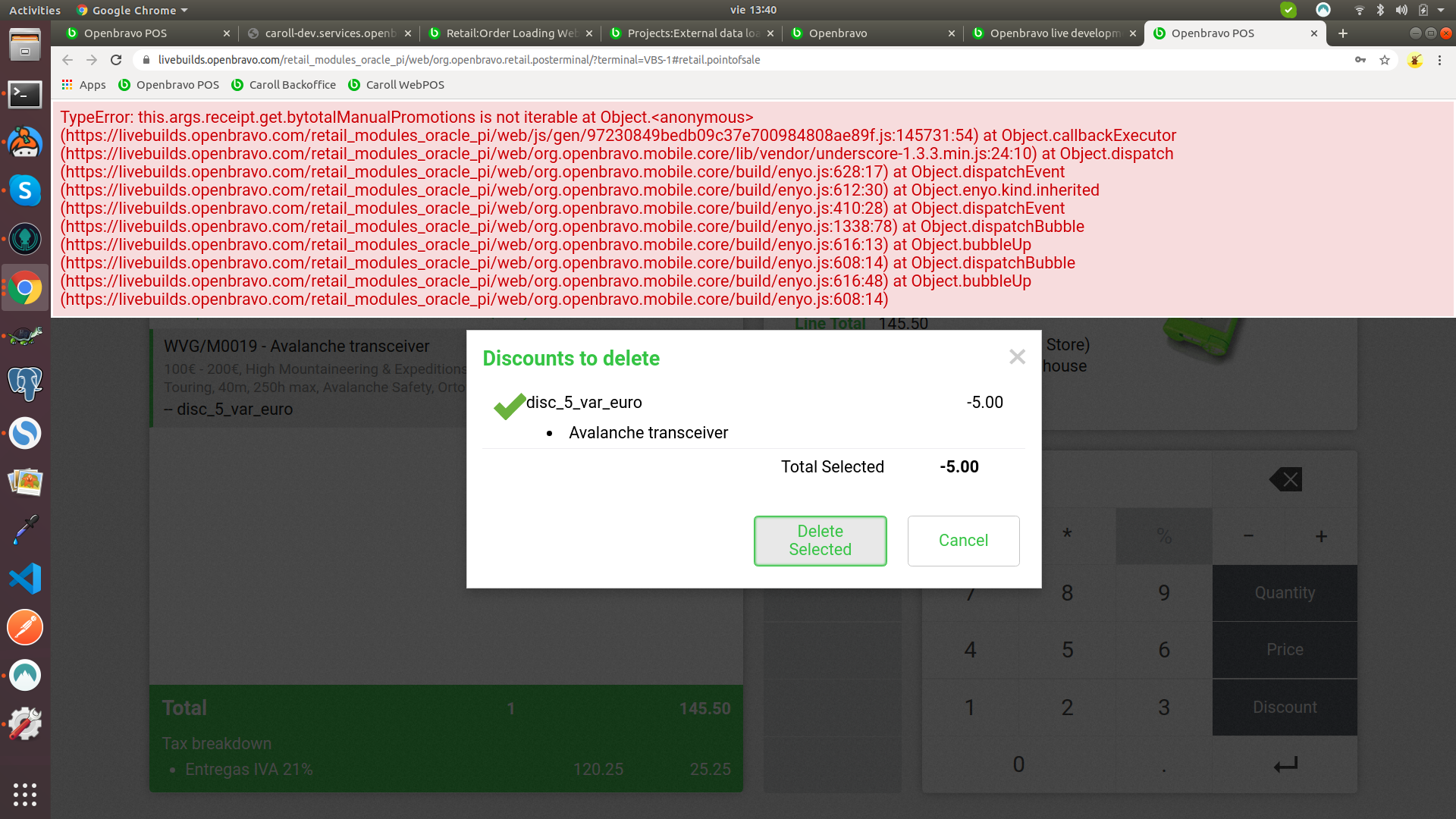Click keypad Price button

[x=1285, y=650]
